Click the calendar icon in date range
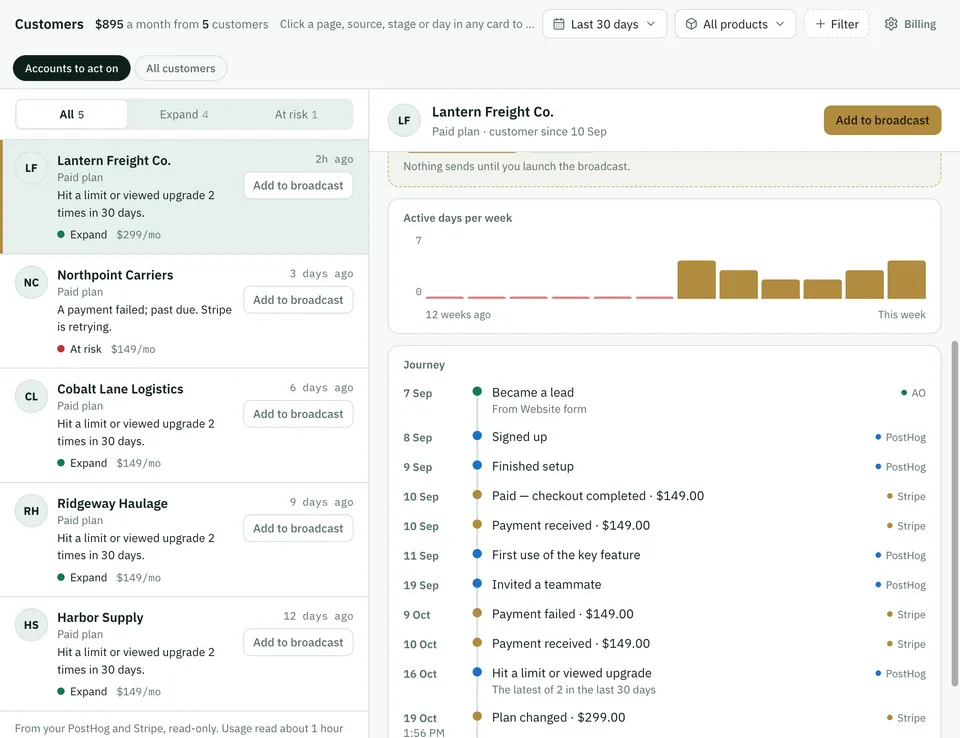The width and height of the screenshot is (960, 738). 558,24
